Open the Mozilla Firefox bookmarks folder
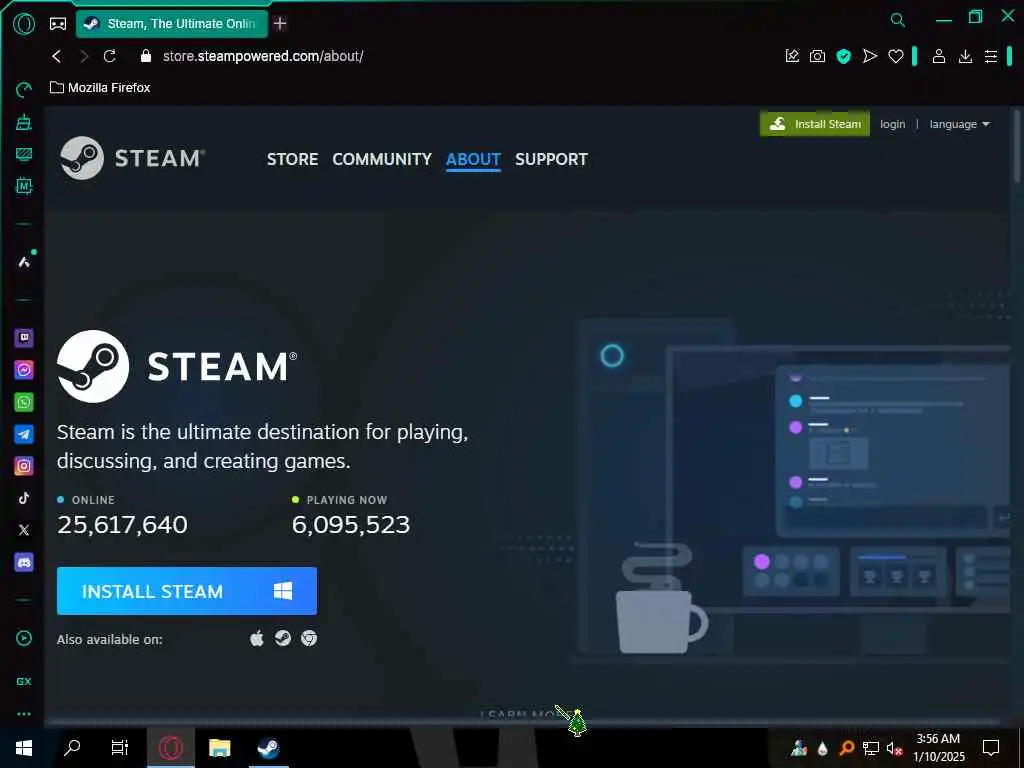 (100, 88)
